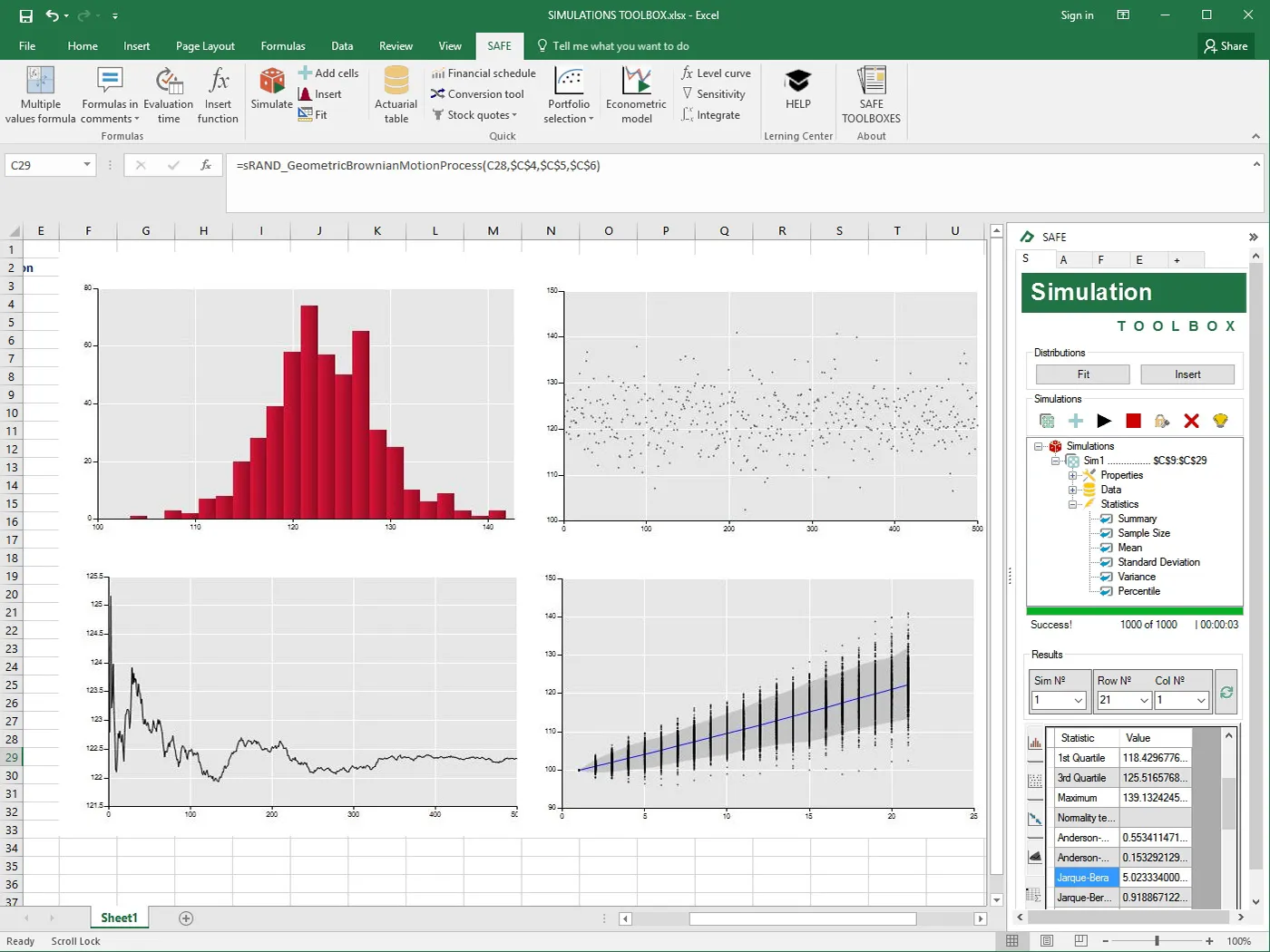Click the Fit button under Distributions
The height and width of the screenshot is (952, 1270).
(x=1081, y=374)
